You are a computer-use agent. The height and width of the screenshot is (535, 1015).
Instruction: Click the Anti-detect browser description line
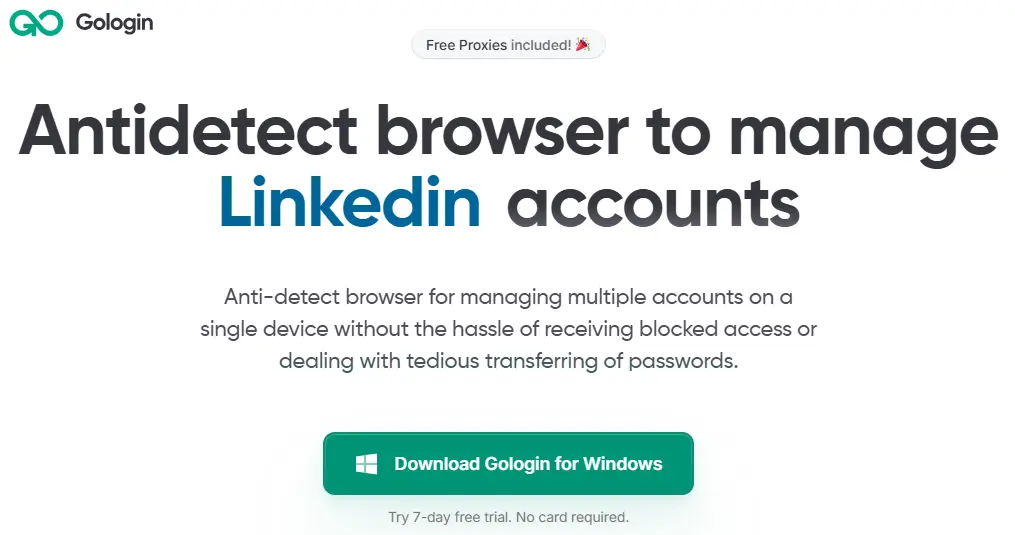[508, 297]
